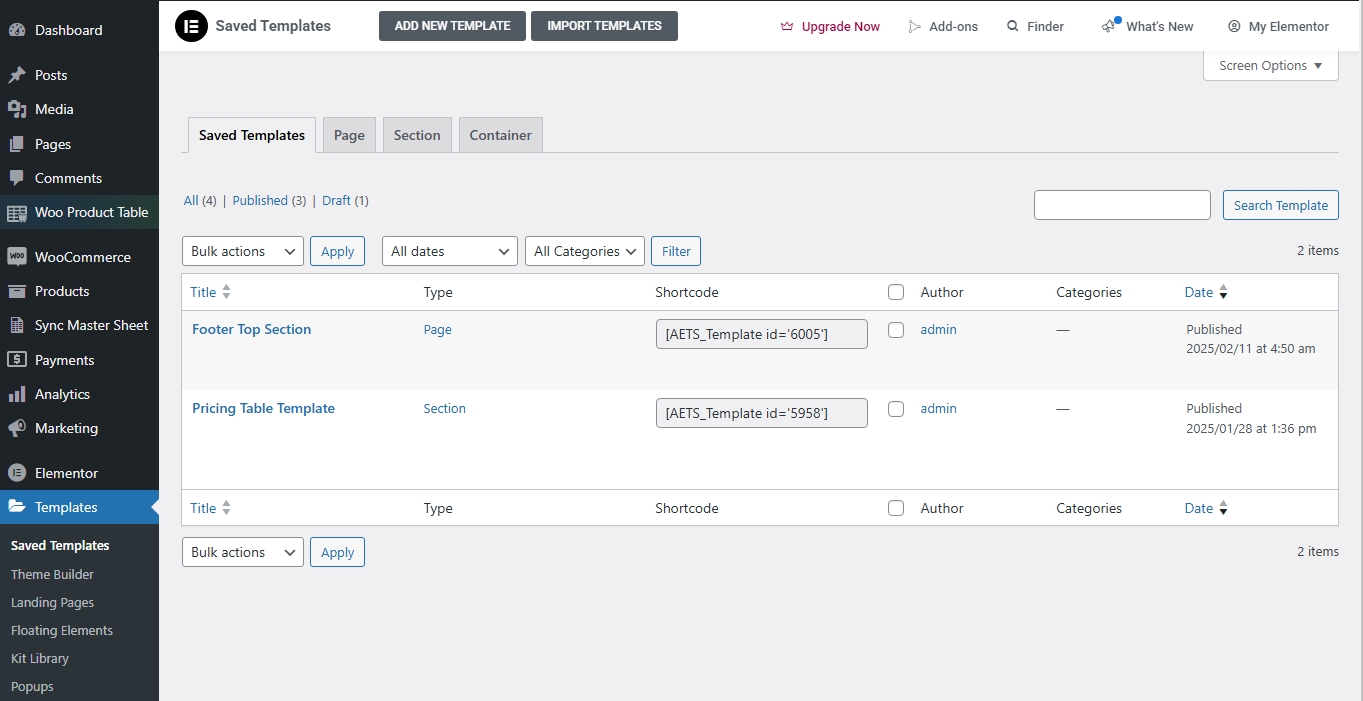This screenshot has width=1363, height=701.
Task: Switch to the Container tab
Action: [501, 135]
